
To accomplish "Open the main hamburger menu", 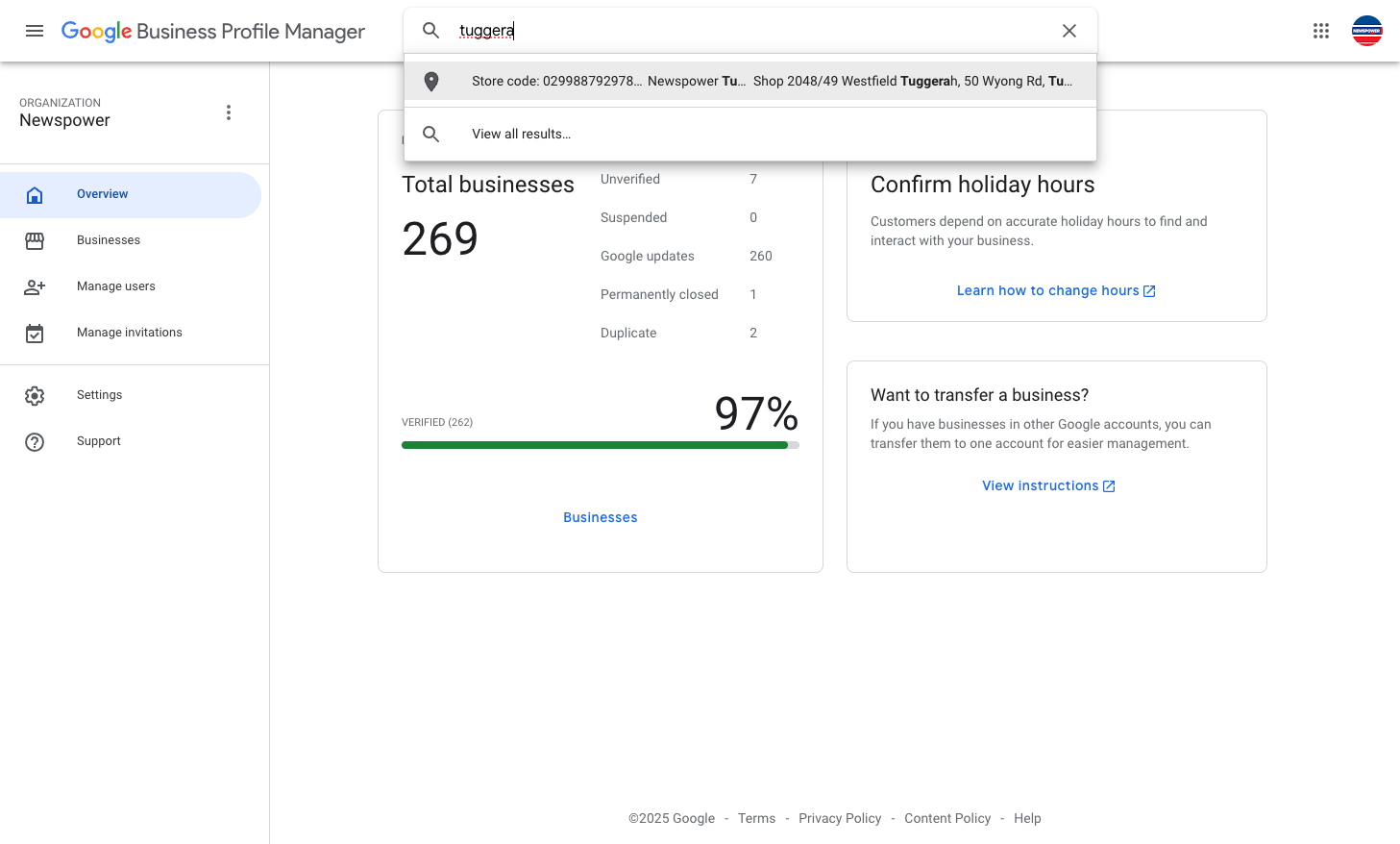I will pyautogui.click(x=35, y=31).
